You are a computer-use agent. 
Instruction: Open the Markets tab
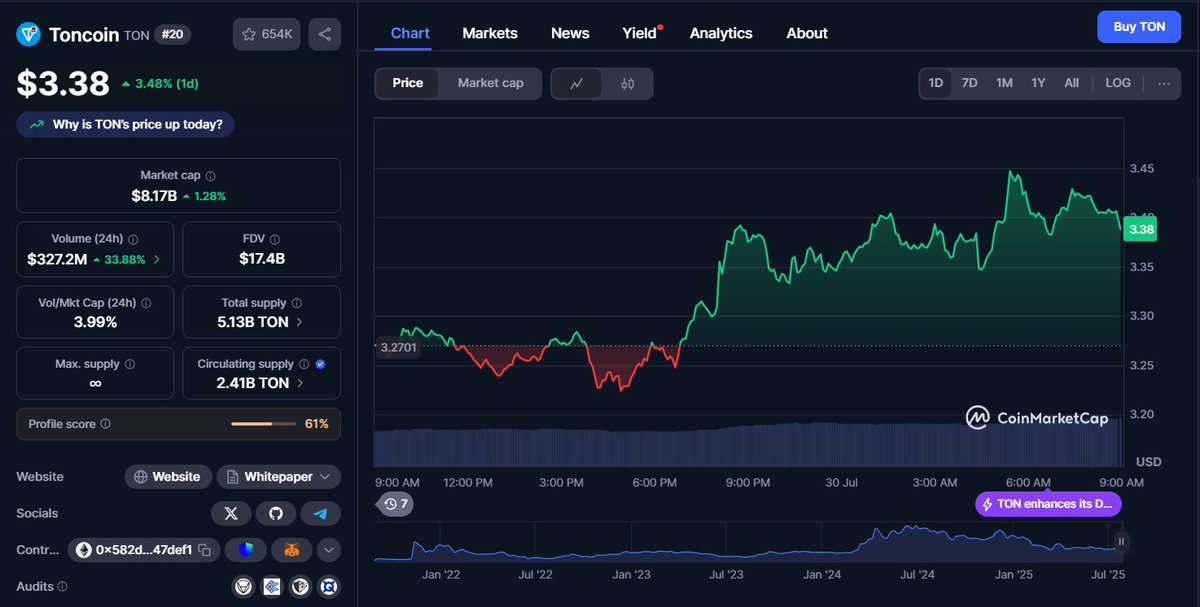(490, 33)
